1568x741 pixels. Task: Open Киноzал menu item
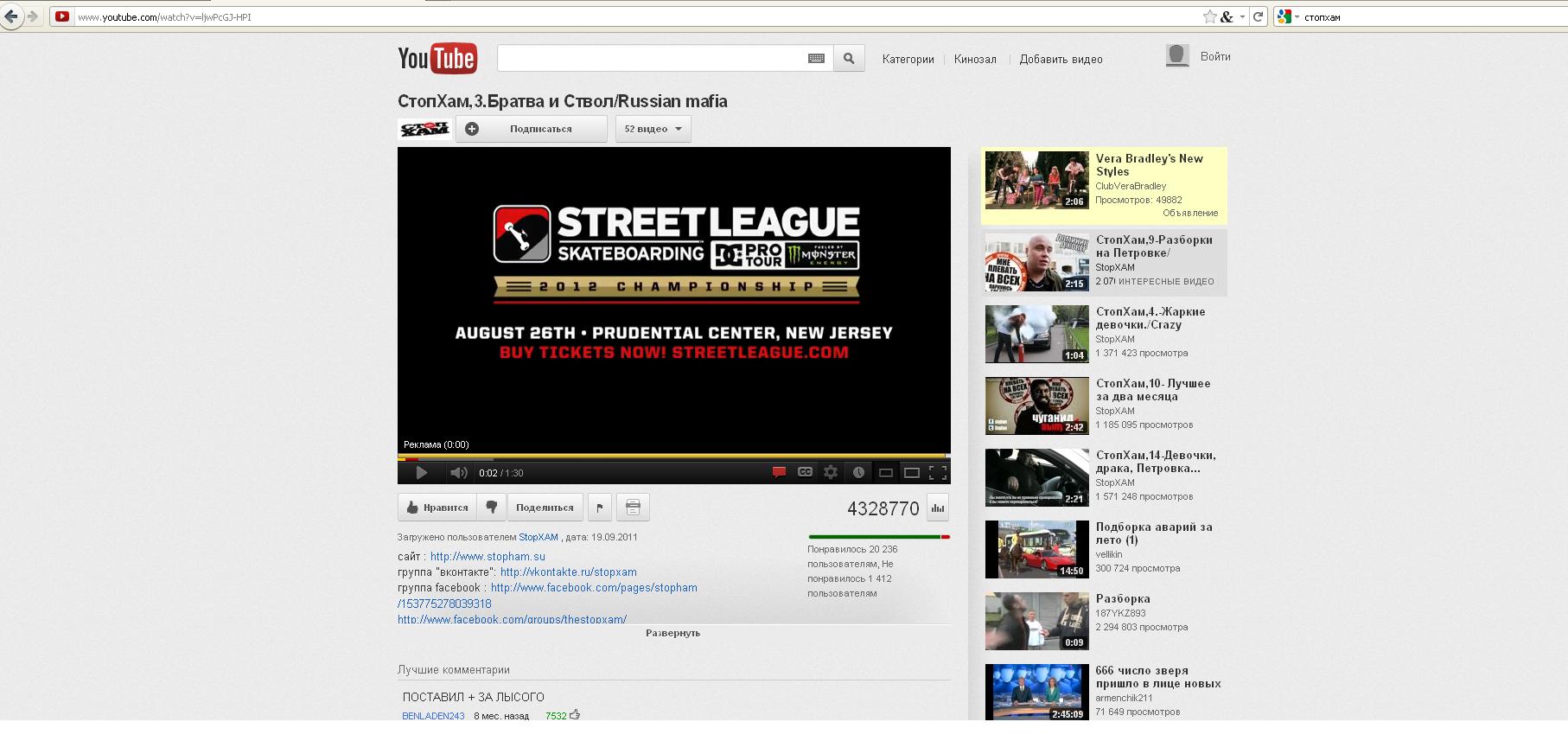point(975,60)
